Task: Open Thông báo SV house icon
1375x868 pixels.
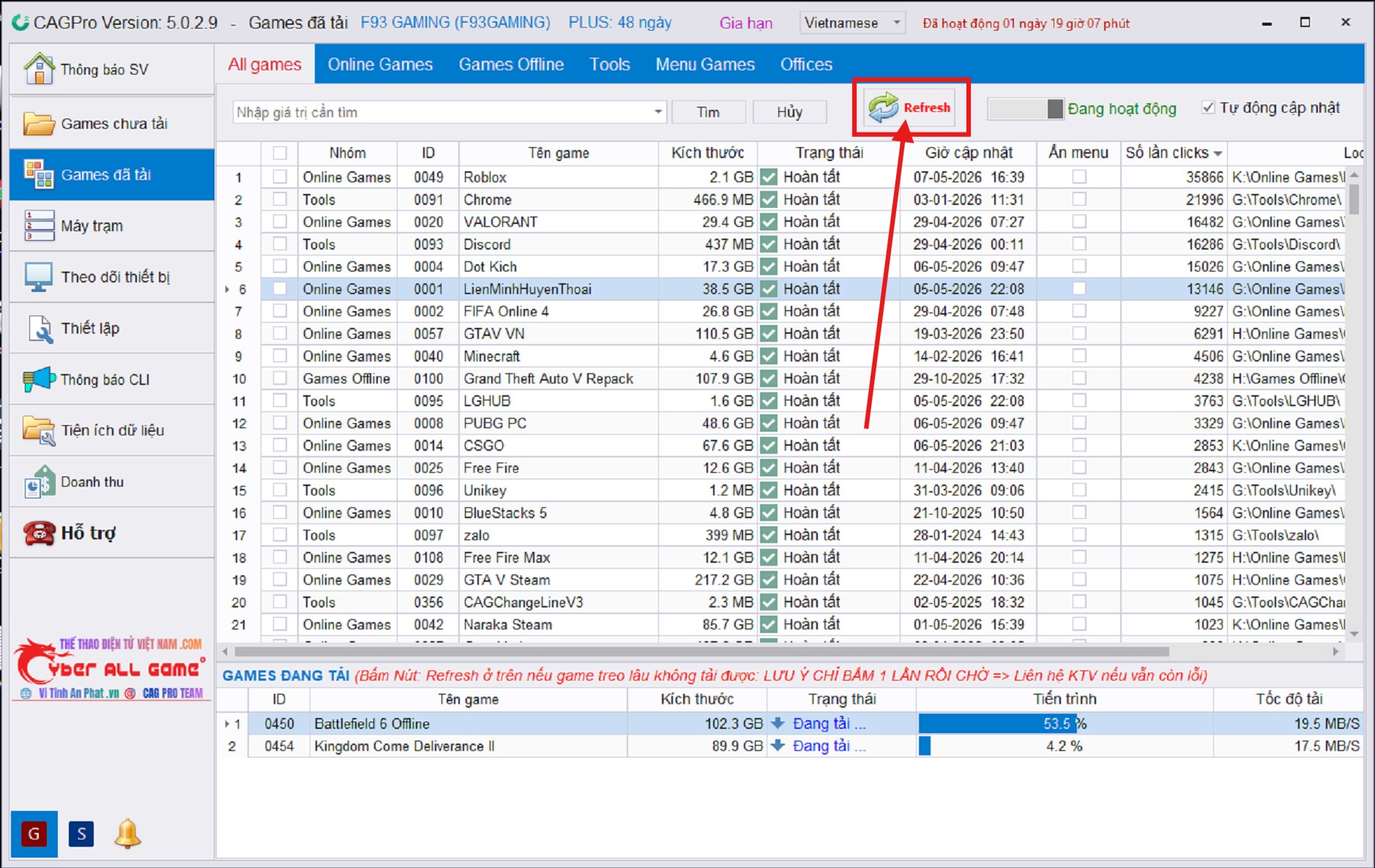Action: coord(39,69)
